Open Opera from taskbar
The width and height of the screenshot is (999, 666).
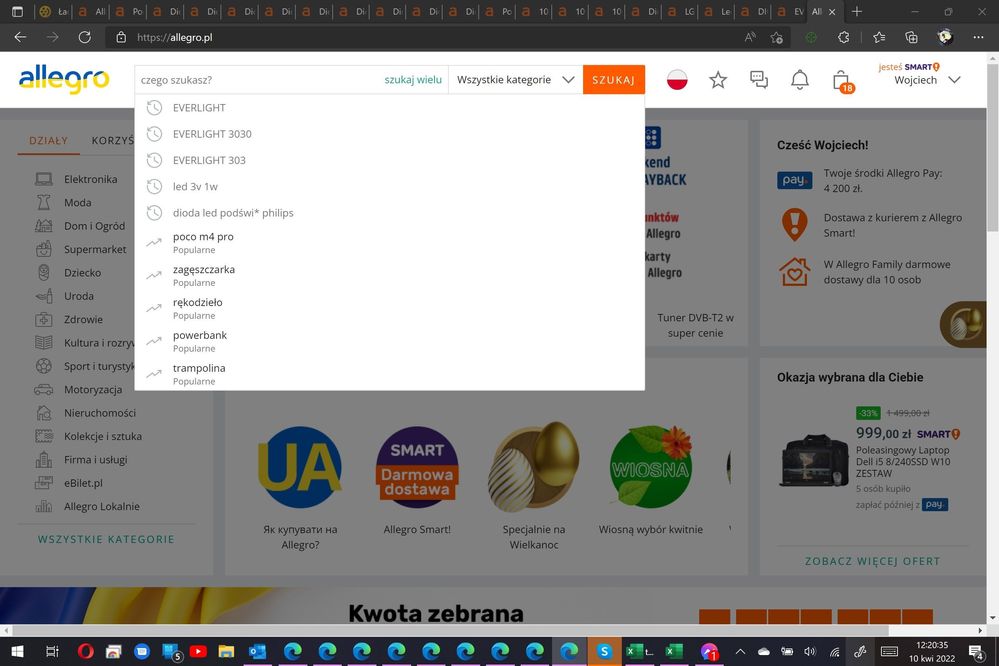point(85,651)
